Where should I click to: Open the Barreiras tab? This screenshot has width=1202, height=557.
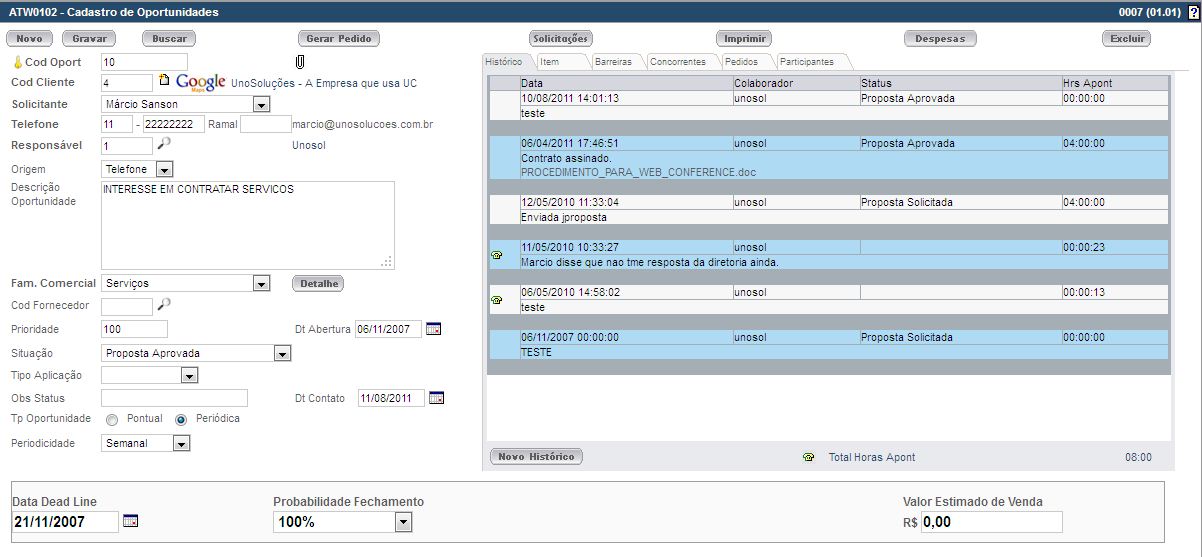pos(613,62)
